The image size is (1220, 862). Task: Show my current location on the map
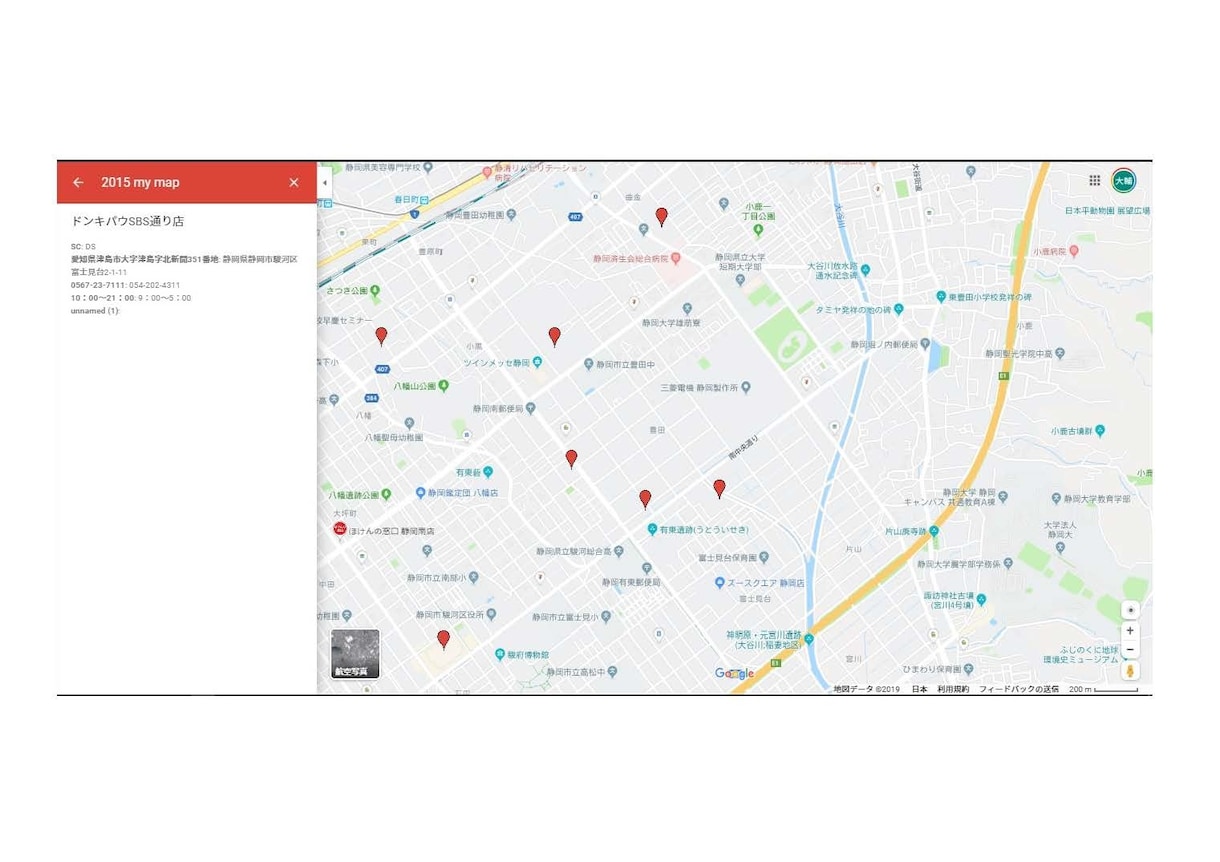pos(1130,610)
